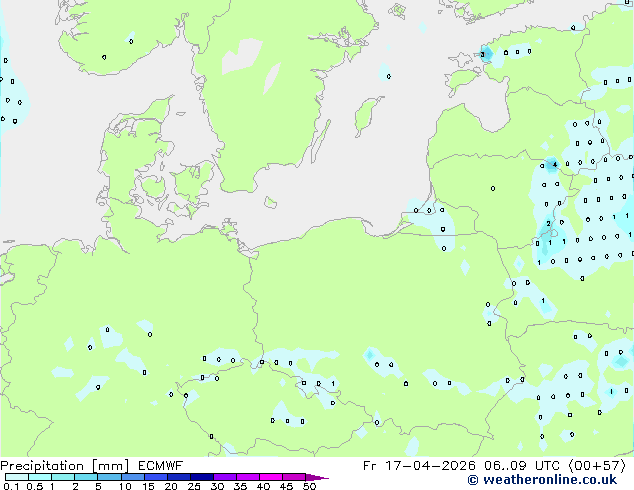
Task: Select the 1–2 mm legend swatch
Action: pos(63,477)
